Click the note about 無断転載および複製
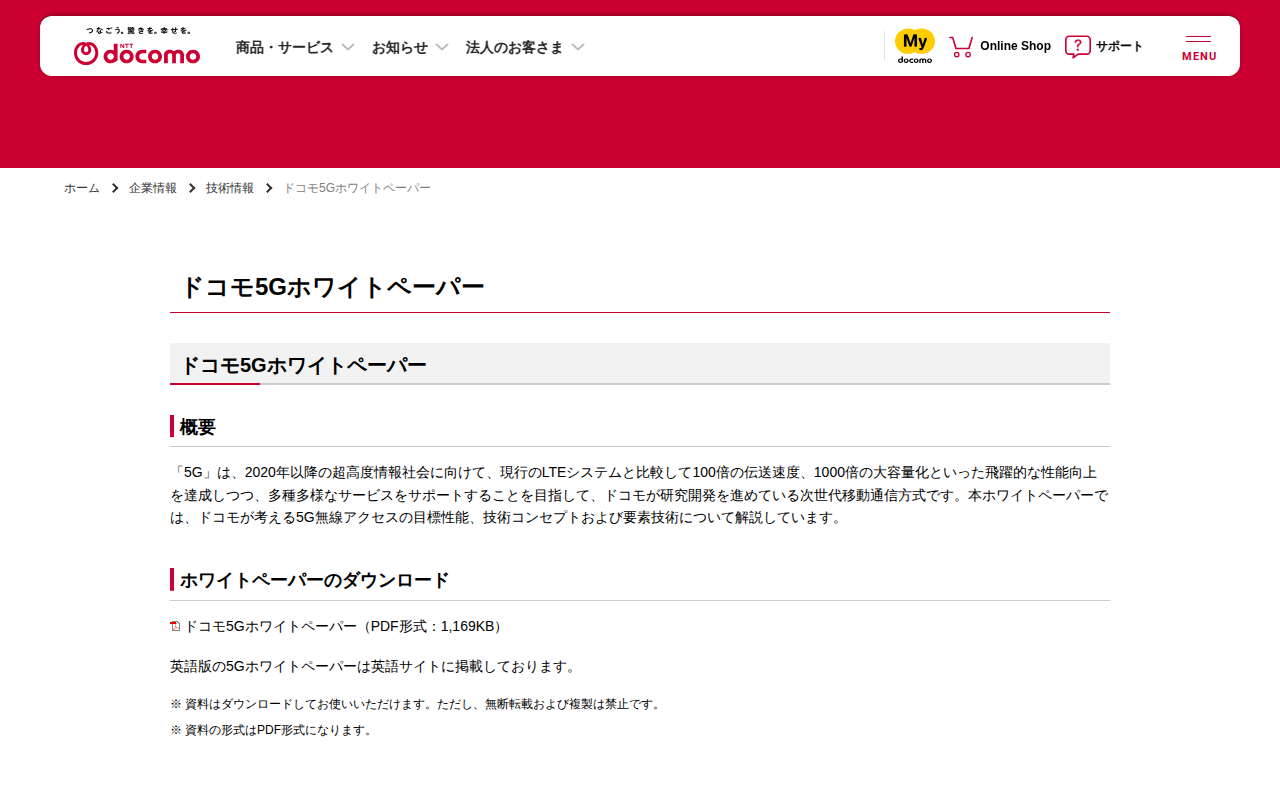Viewport: 1280px width, 800px height. (x=416, y=704)
